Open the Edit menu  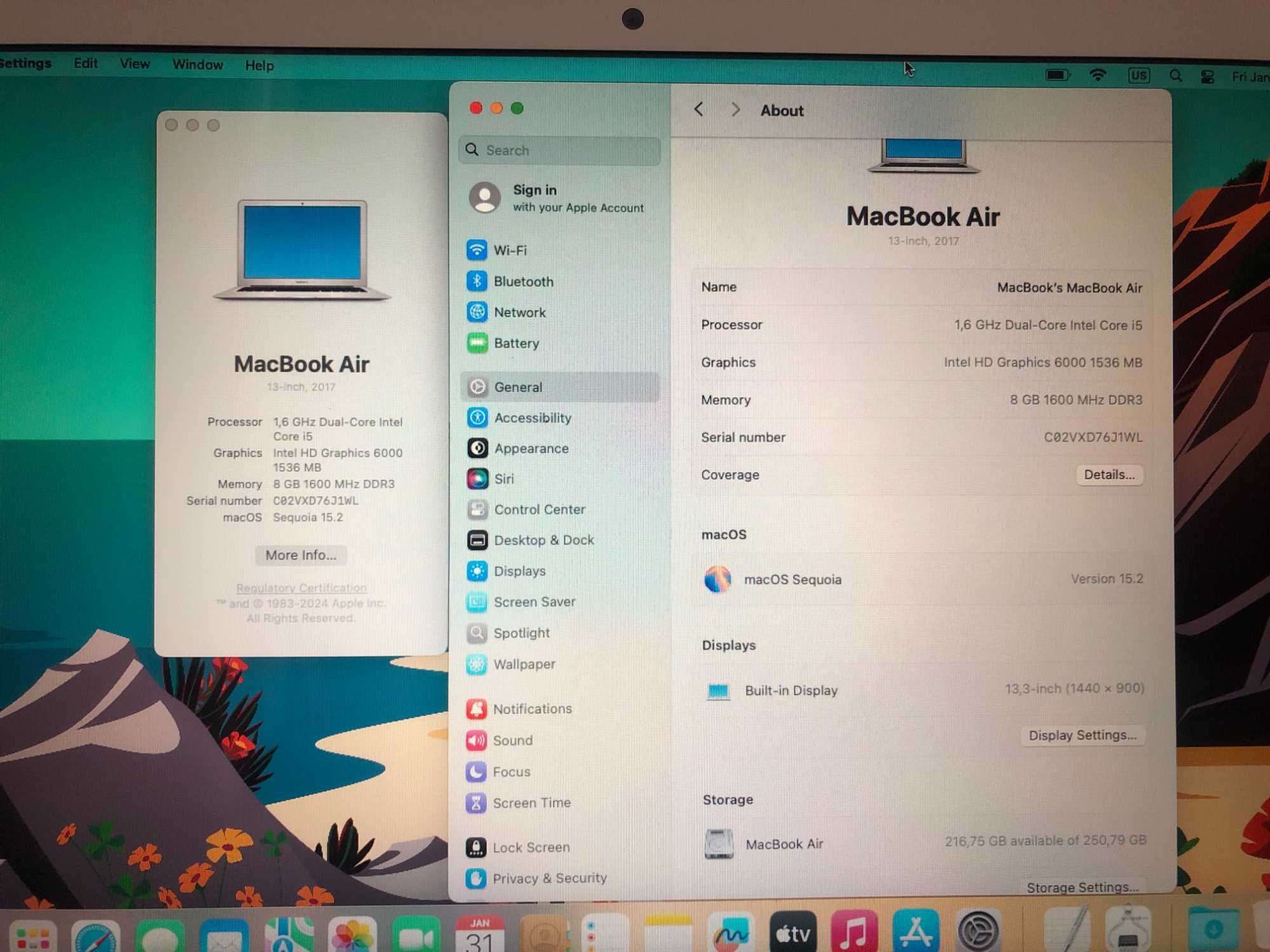point(86,63)
